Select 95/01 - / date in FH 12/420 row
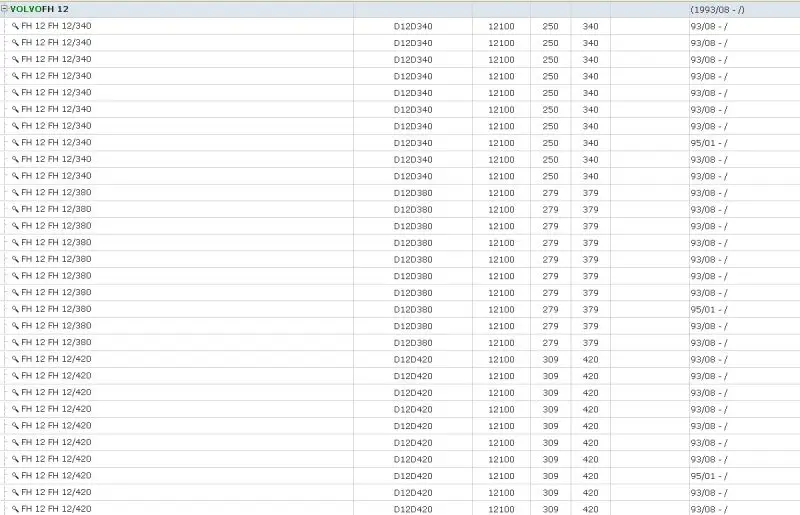This screenshot has width=800, height=515. tap(709, 476)
